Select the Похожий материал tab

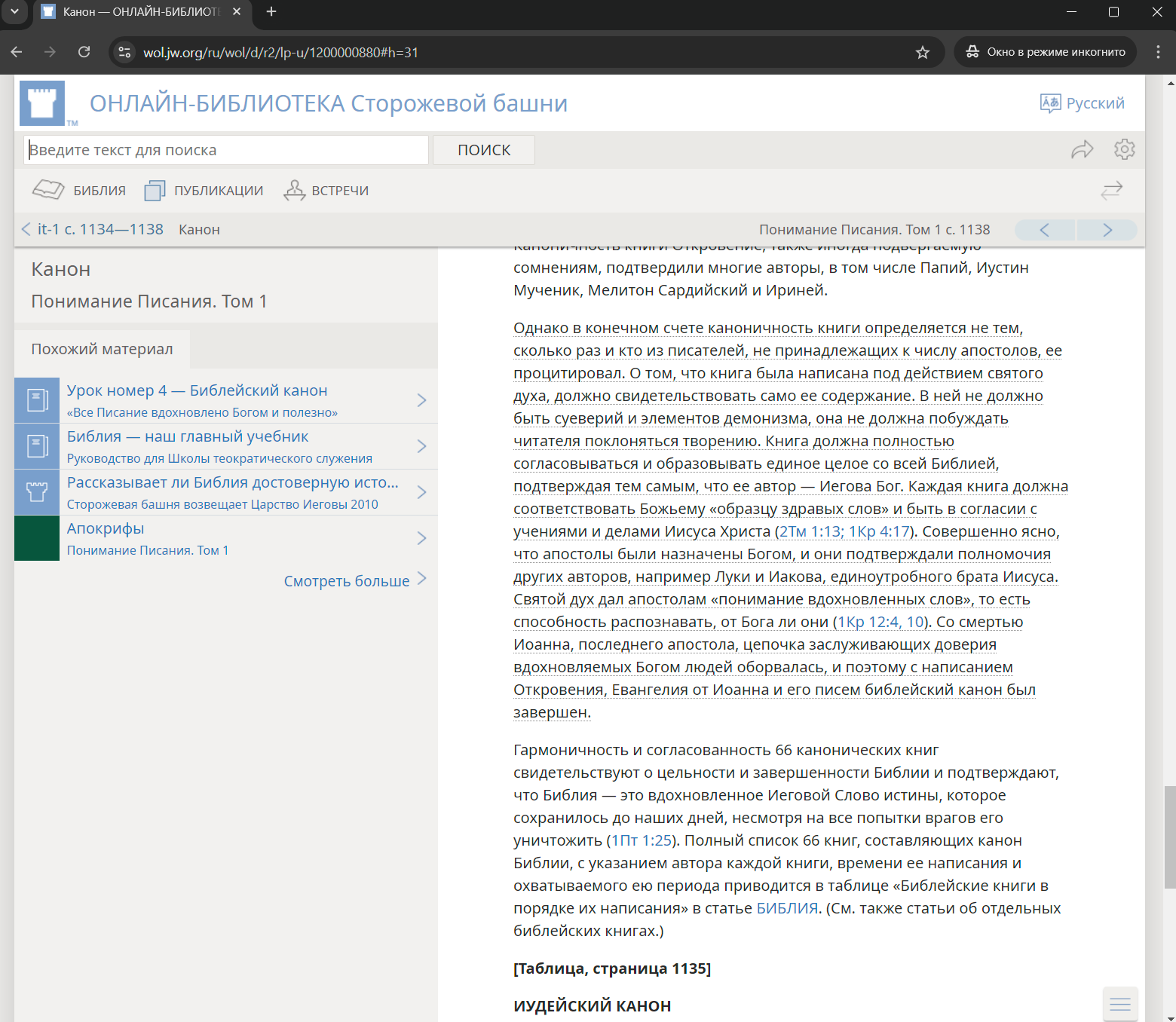point(102,349)
